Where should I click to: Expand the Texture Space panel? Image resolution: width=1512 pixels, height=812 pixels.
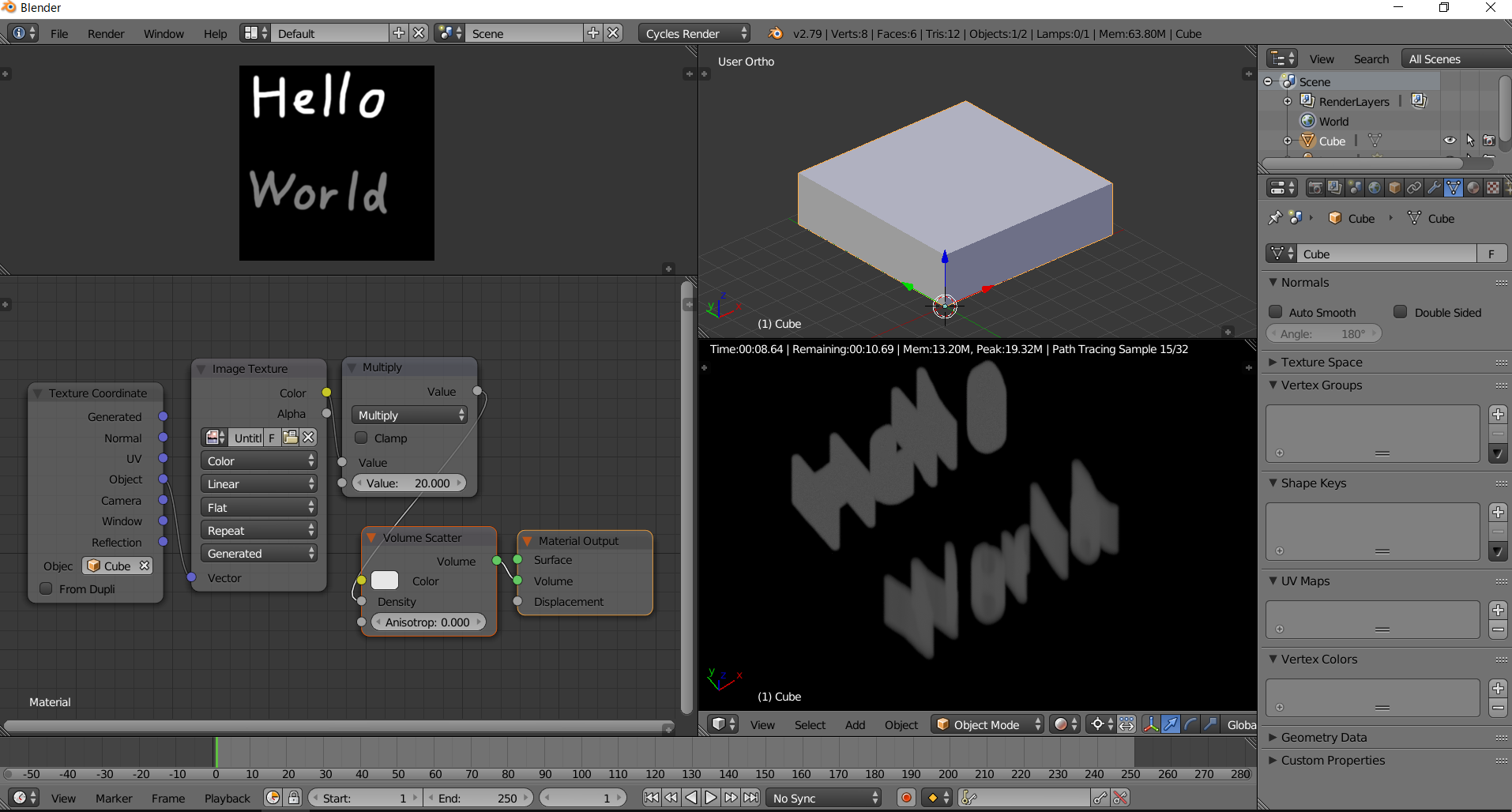point(1273,362)
